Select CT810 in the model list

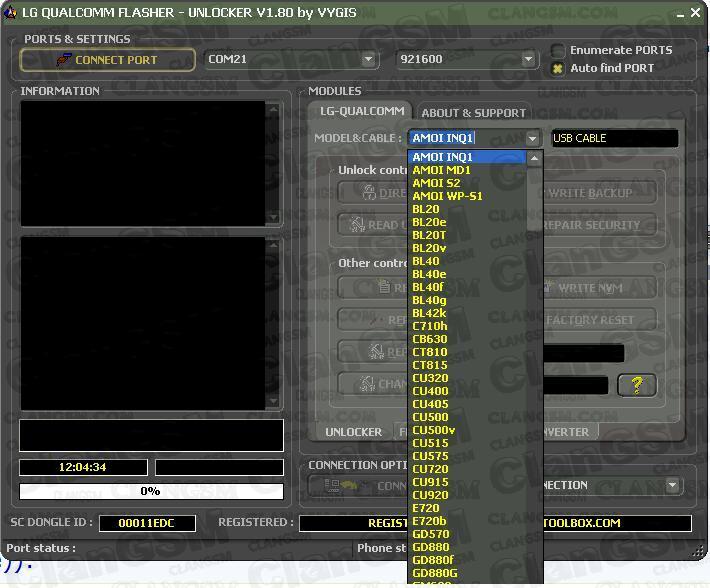pos(467,352)
